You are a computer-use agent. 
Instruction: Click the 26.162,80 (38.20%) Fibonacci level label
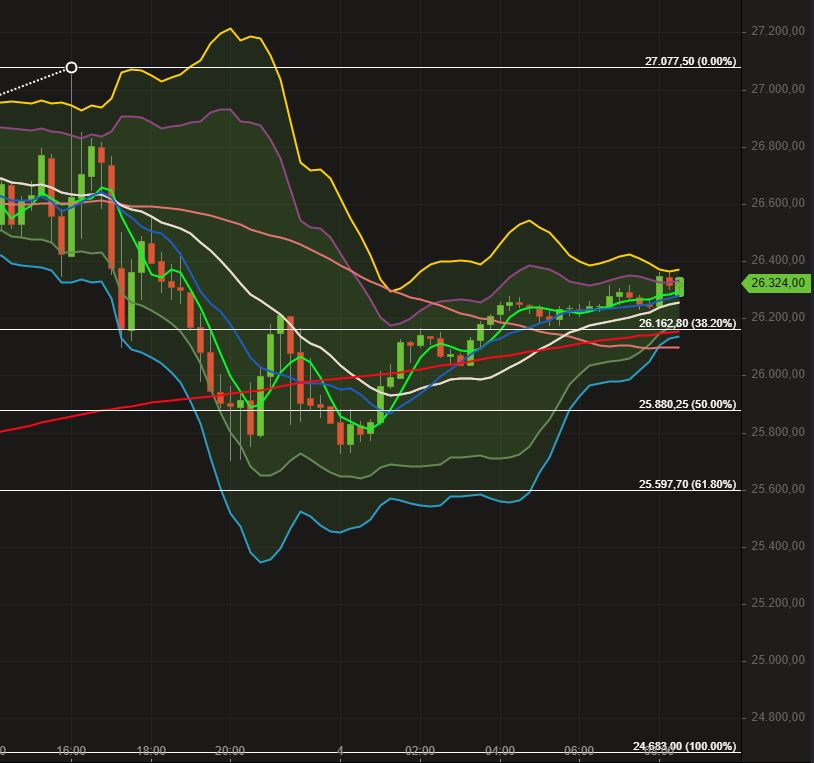click(x=686, y=324)
